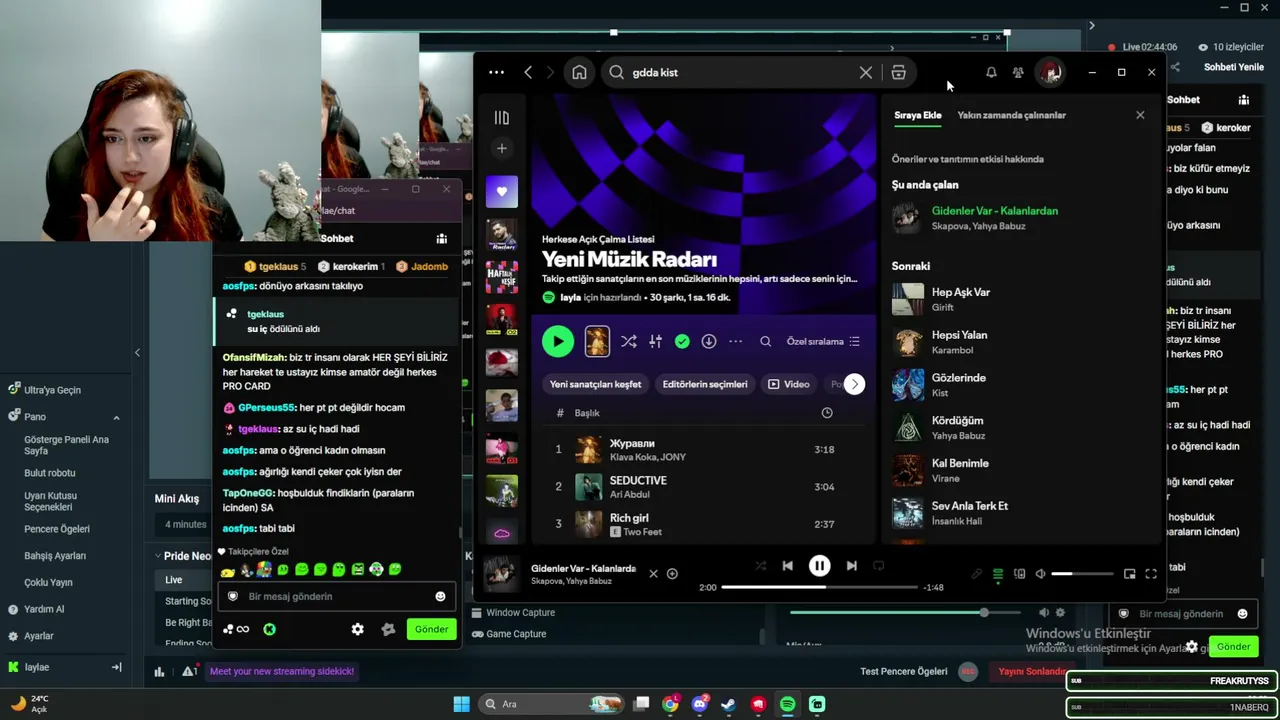This screenshot has width=1280, height=720.
Task: Go to Spotify Home
Action: coord(579,72)
